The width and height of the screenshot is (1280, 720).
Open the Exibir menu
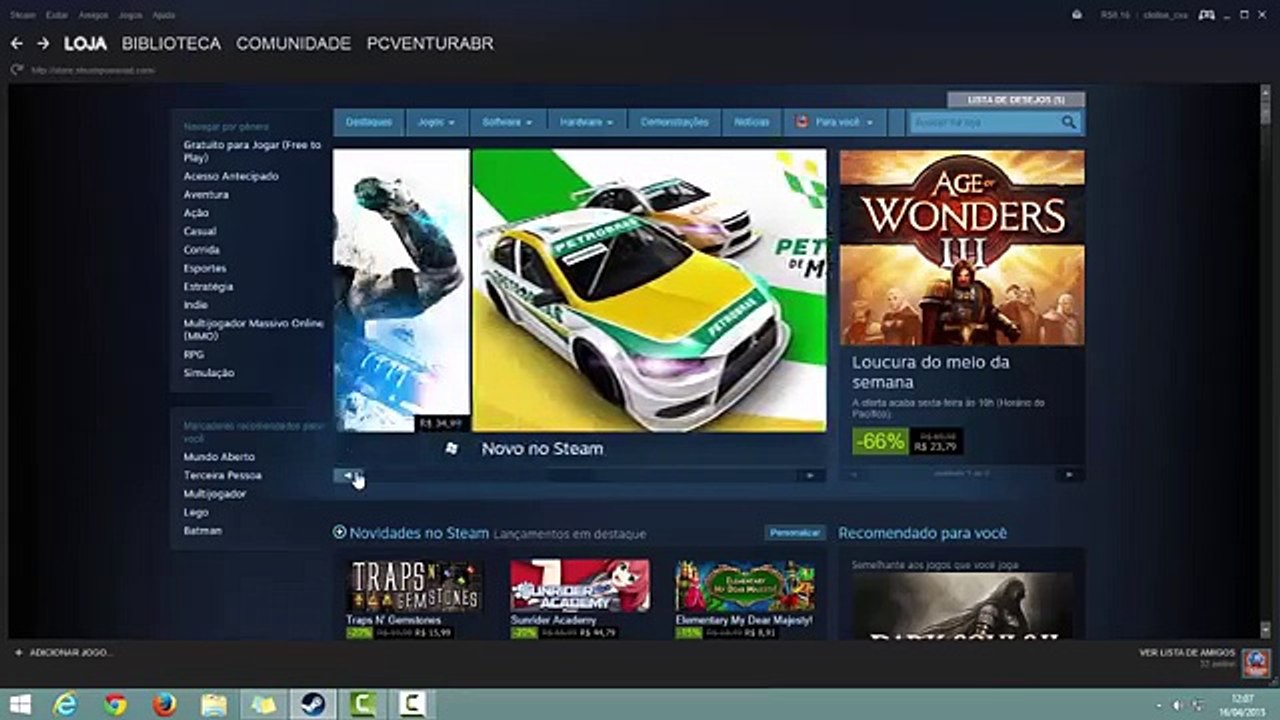pos(56,15)
